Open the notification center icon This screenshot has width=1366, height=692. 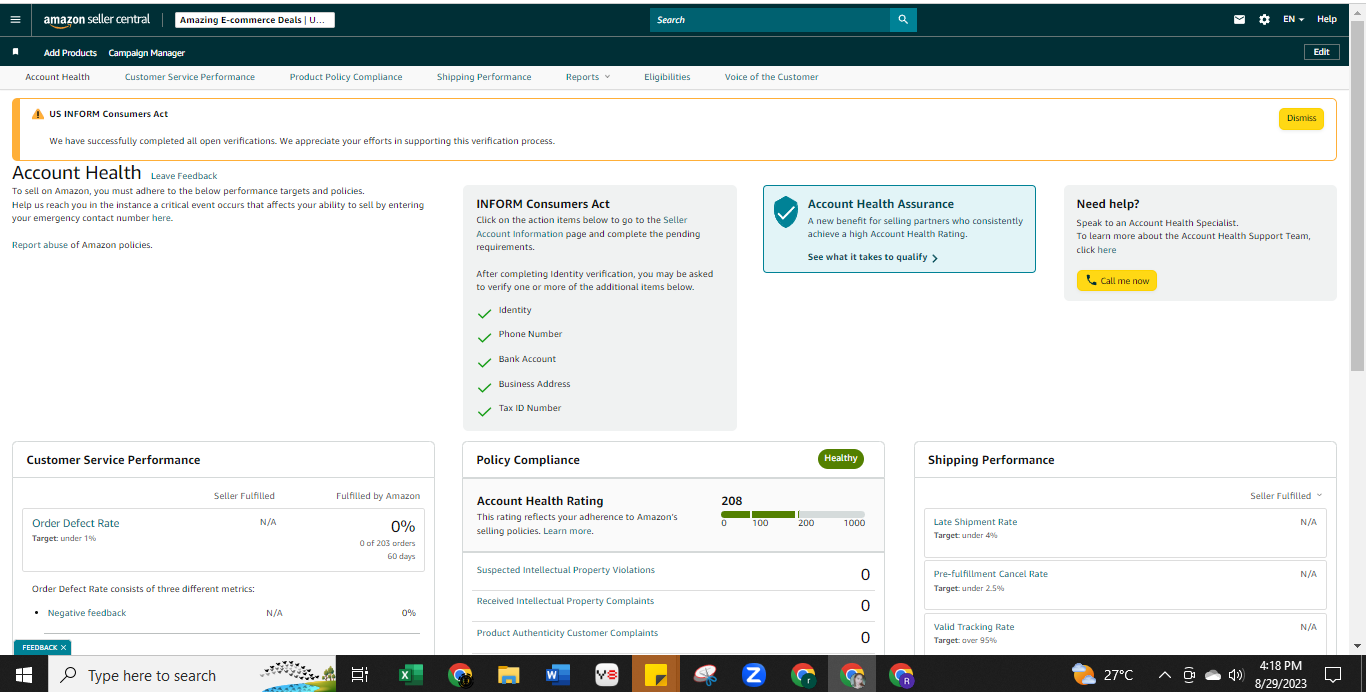tap(1332, 675)
